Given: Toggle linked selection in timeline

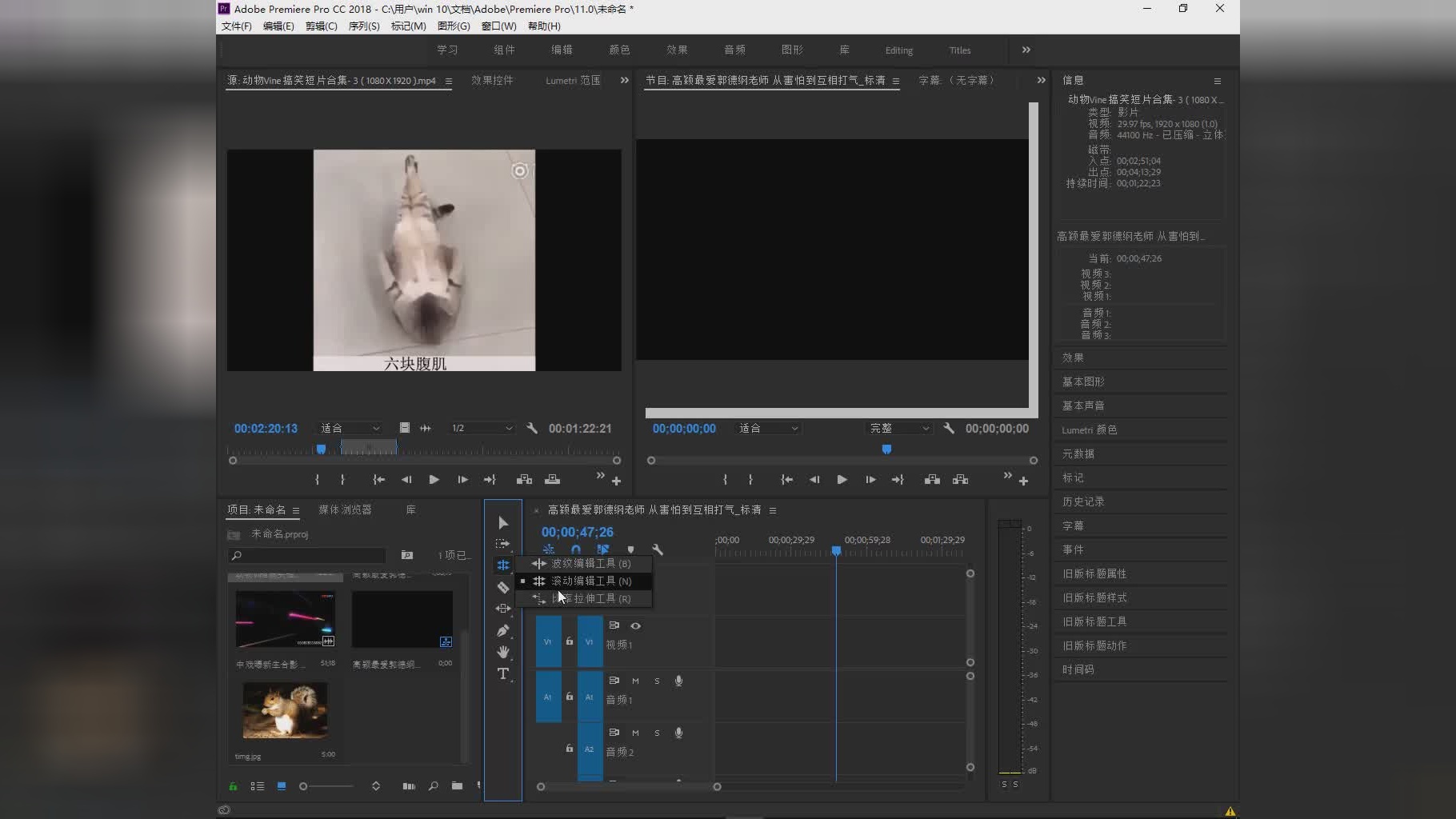Looking at the screenshot, I should pos(603,549).
